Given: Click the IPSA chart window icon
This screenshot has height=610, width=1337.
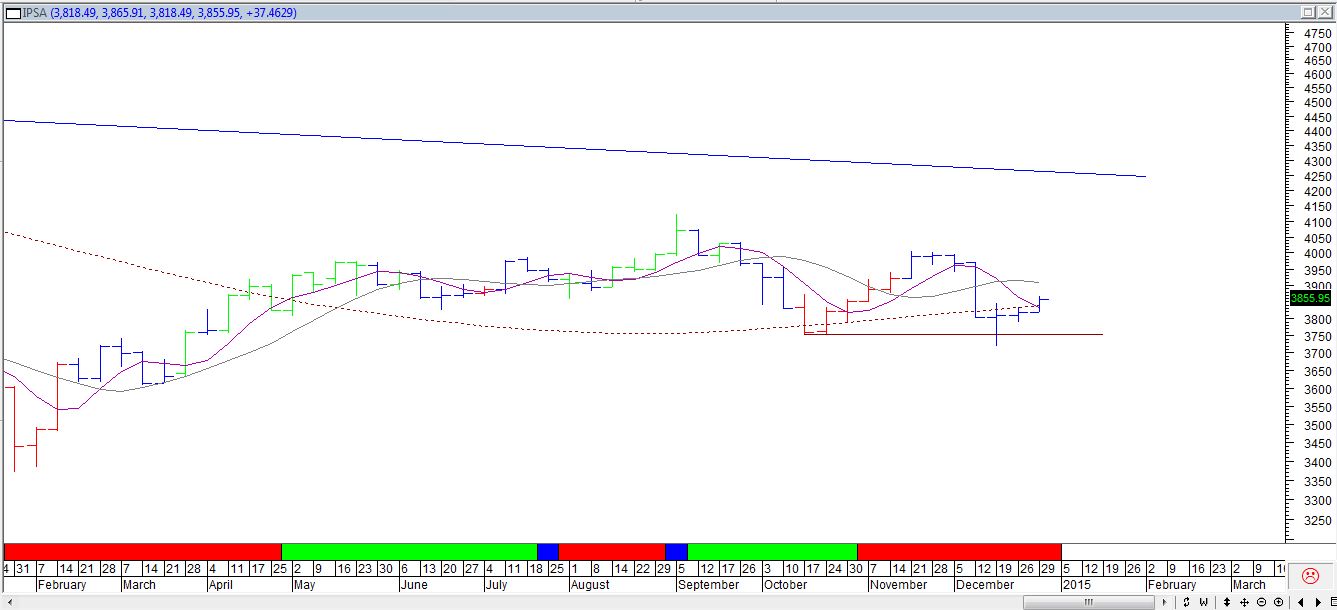Looking at the screenshot, I should (12, 12).
